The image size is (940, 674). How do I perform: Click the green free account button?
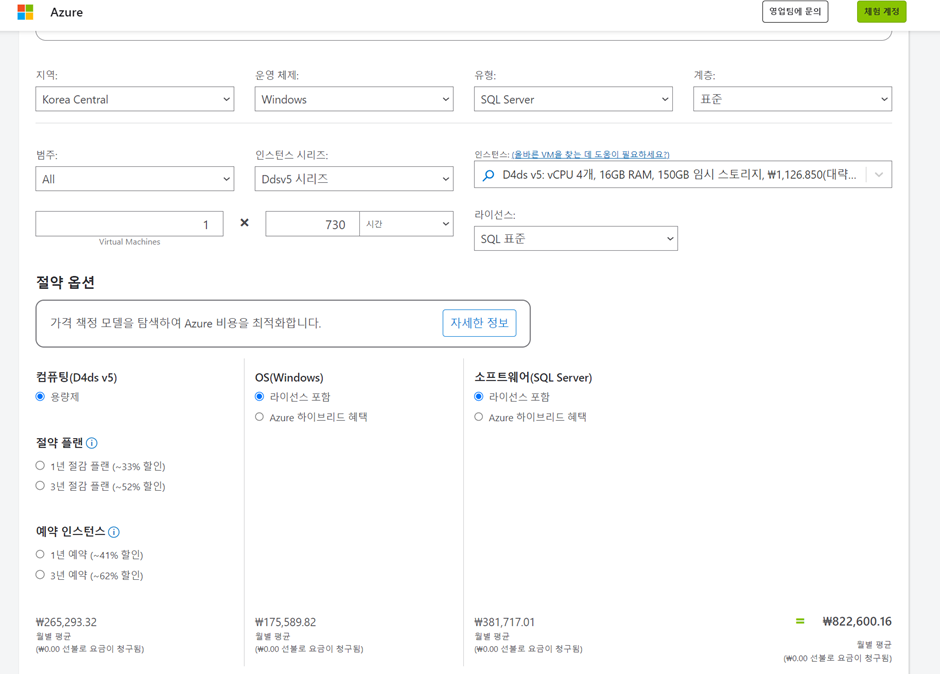[881, 11]
